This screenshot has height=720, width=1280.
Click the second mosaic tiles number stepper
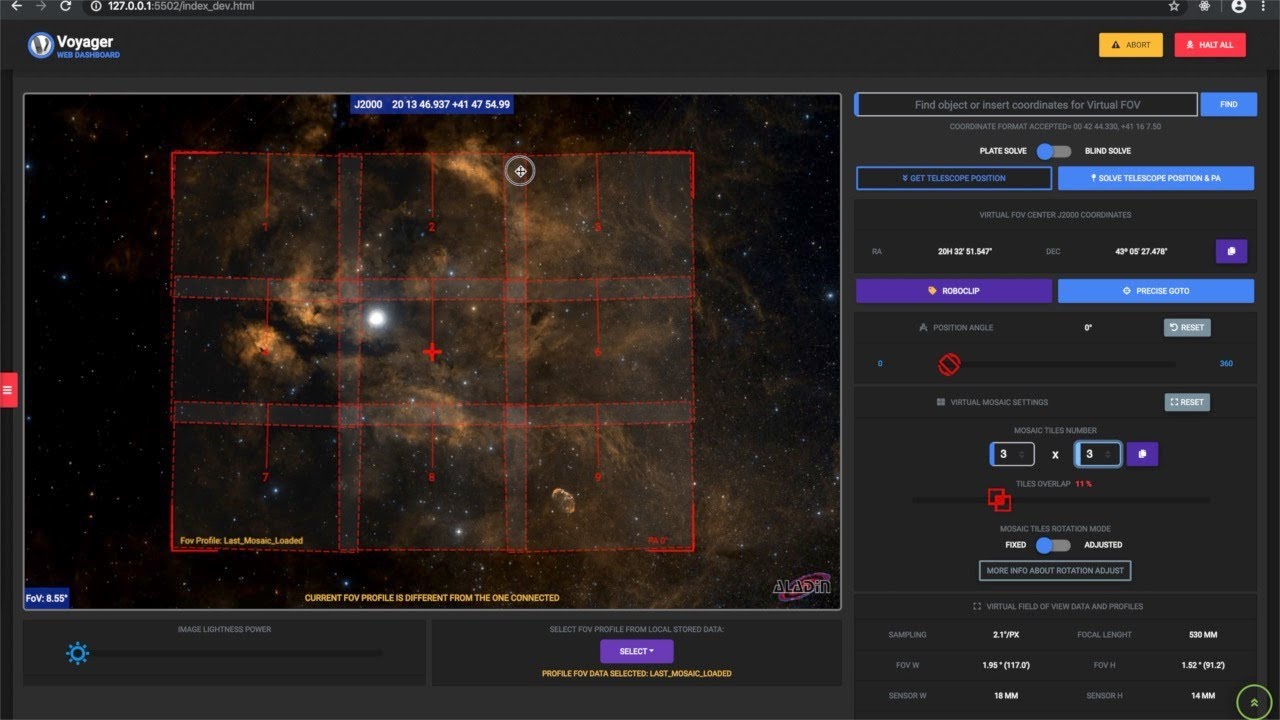pyautogui.click(x=1098, y=454)
